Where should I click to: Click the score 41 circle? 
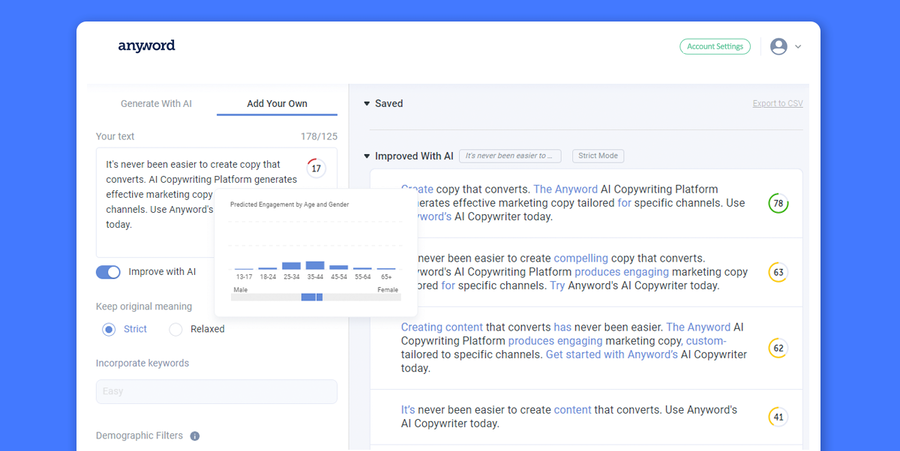pyautogui.click(x=778, y=417)
